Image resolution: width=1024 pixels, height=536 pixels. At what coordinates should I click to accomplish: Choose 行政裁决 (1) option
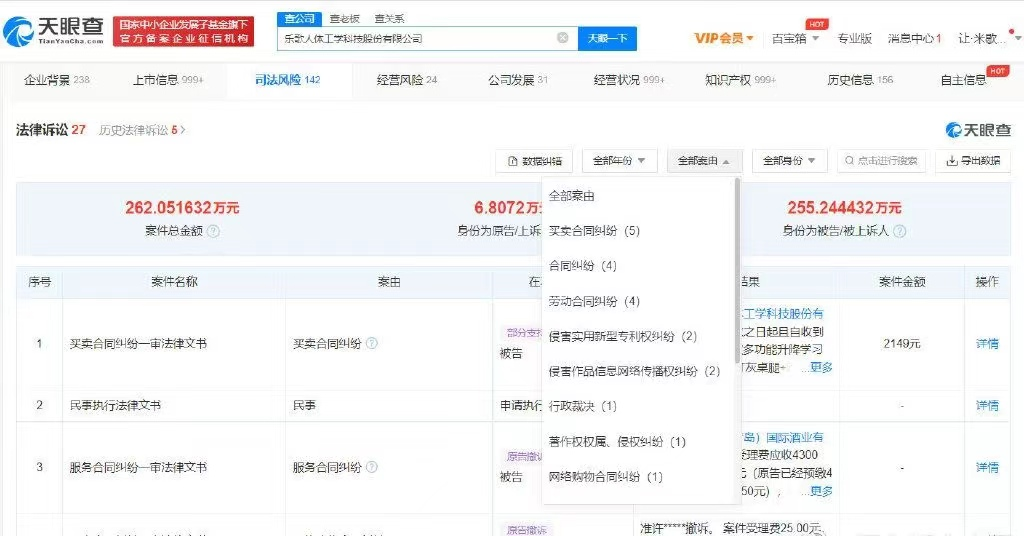583,406
